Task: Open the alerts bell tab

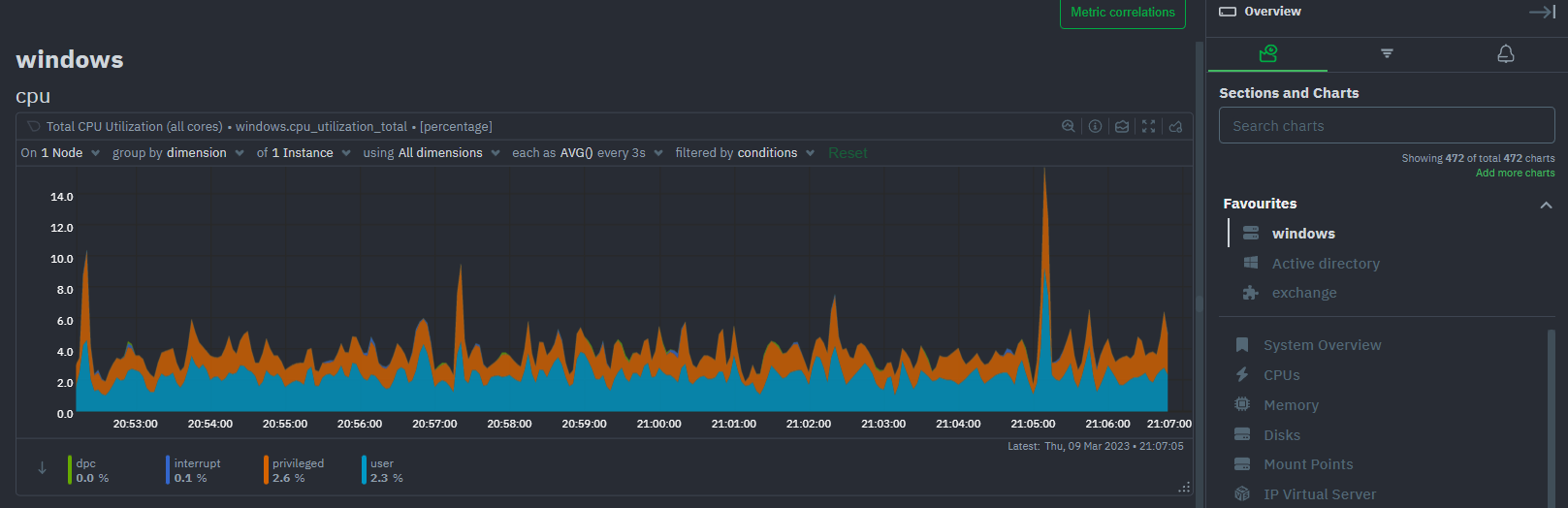Action: [x=1505, y=54]
